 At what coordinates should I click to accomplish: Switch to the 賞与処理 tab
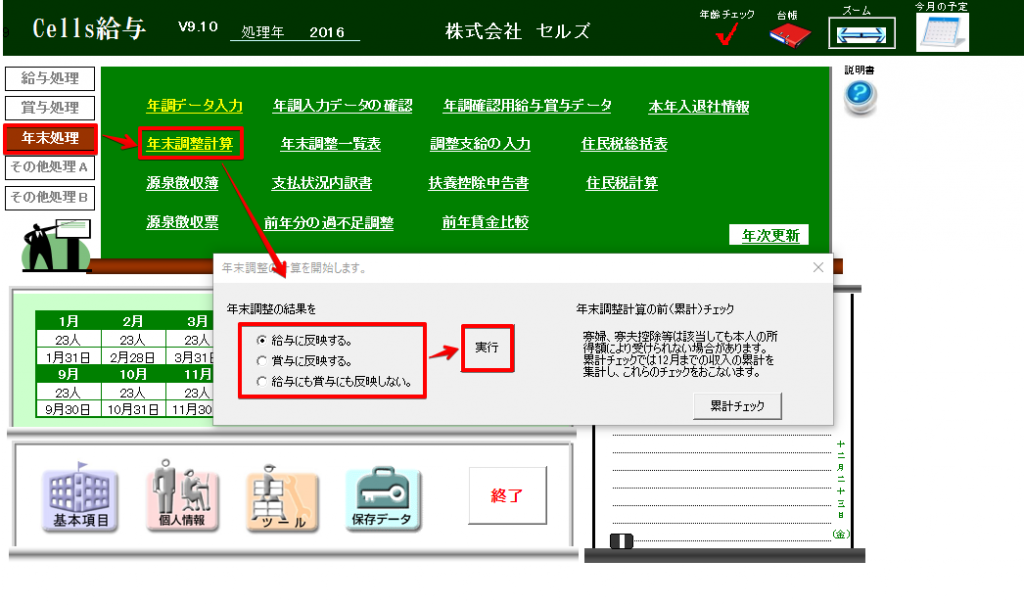click(50, 108)
